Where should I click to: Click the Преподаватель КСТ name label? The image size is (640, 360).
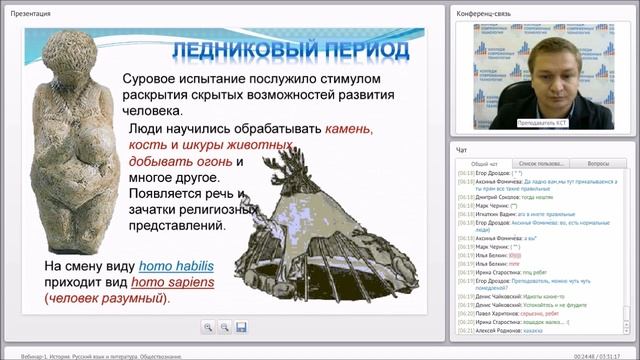tap(542, 123)
